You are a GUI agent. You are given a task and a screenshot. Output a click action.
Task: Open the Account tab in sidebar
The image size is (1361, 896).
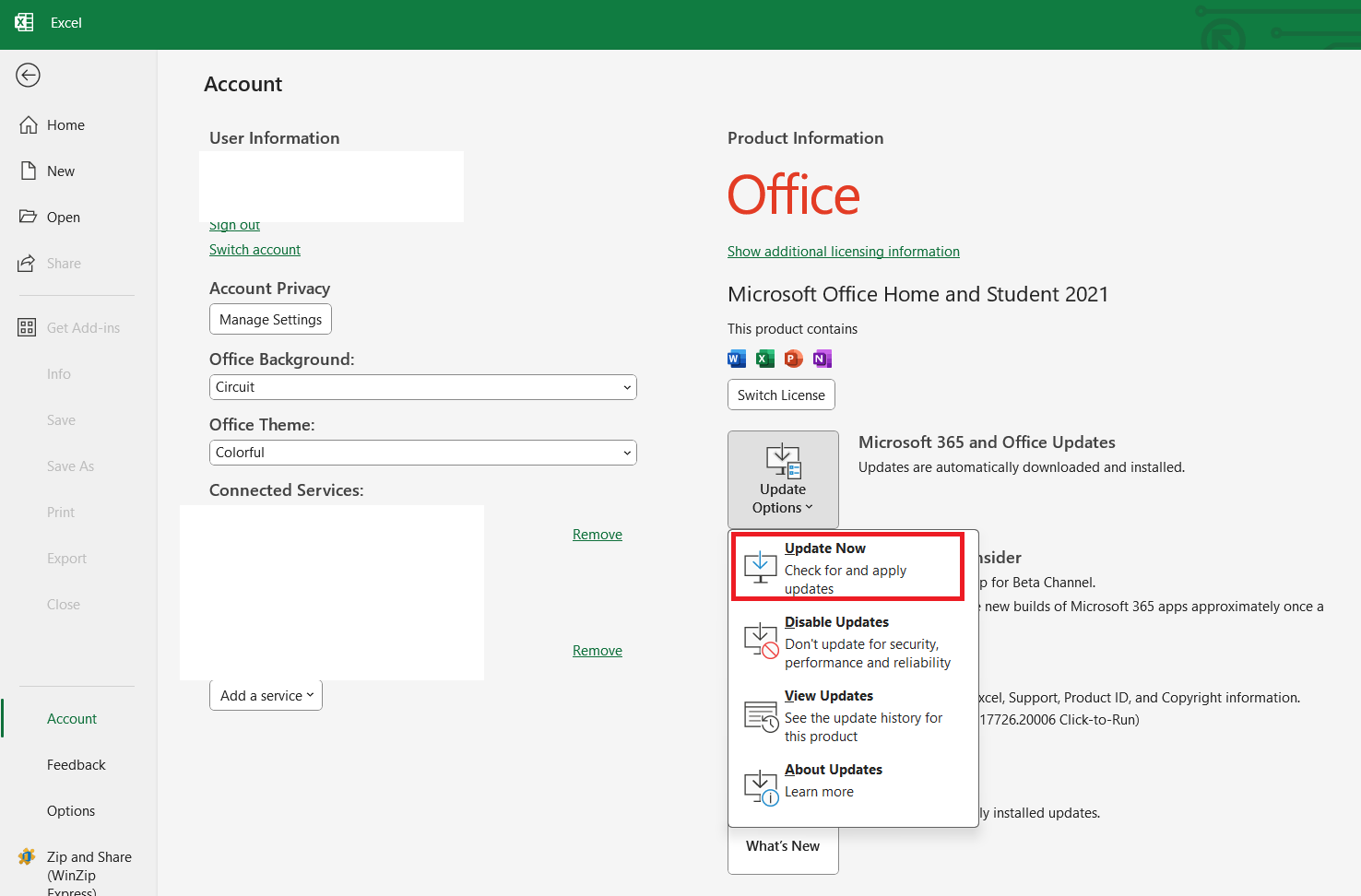[x=72, y=719]
